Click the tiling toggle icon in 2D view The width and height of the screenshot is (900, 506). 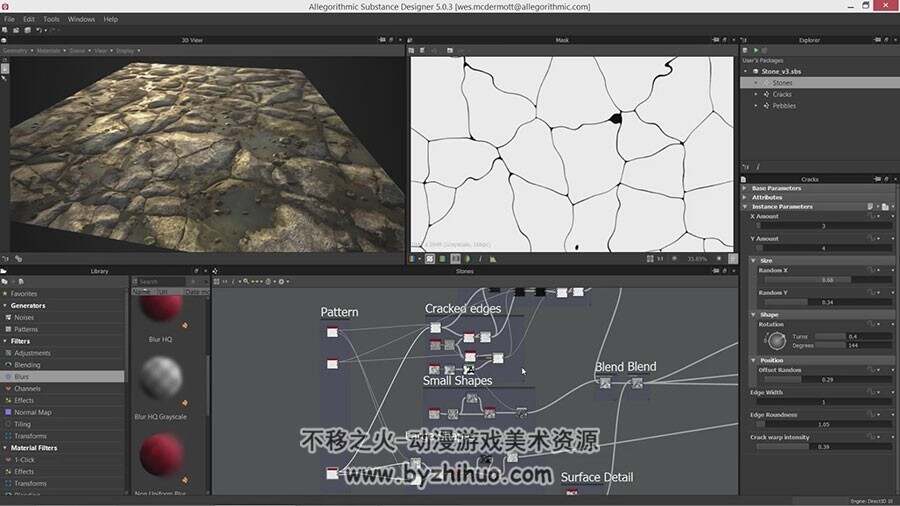point(430,259)
